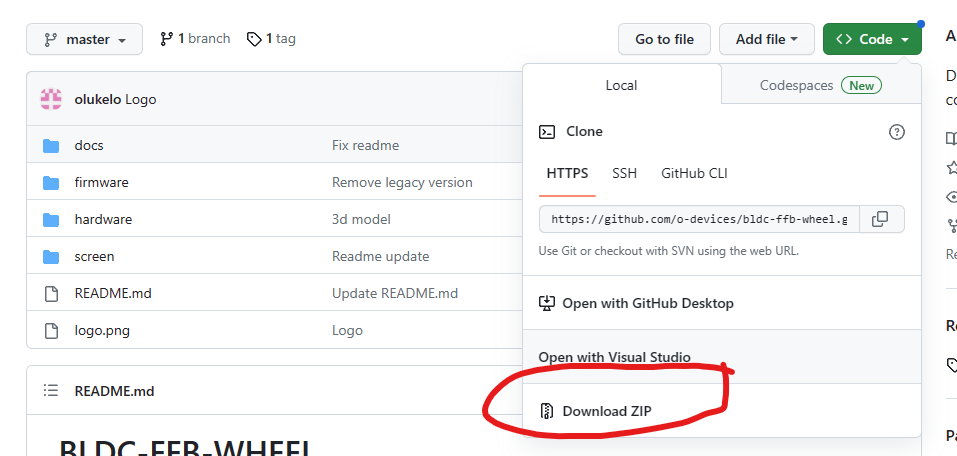Viewport: 957px width, 456px height.
Task: Select the SSH clone option
Action: click(624, 173)
